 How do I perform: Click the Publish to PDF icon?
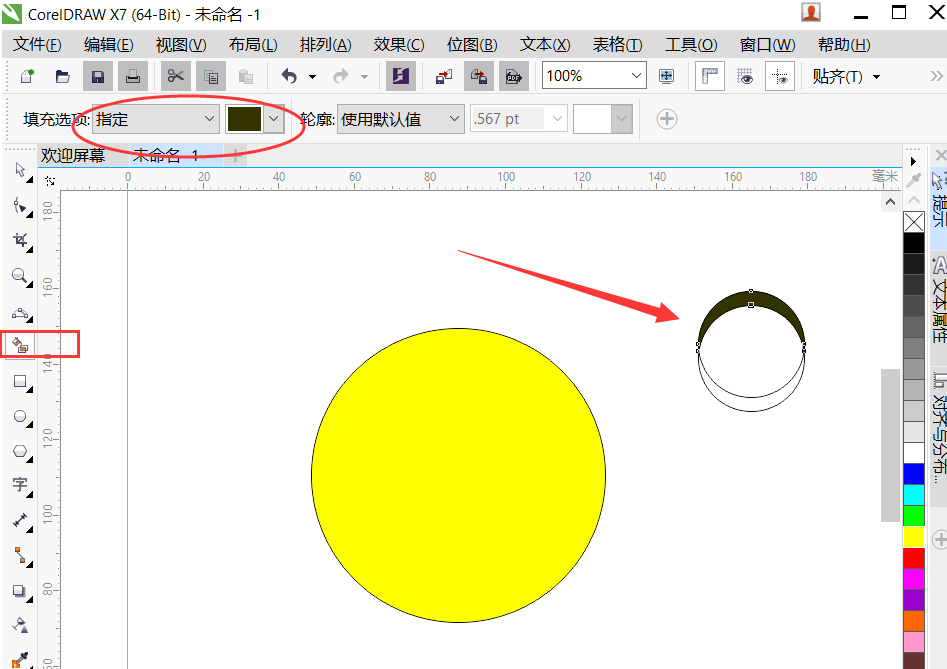point(514,76)
